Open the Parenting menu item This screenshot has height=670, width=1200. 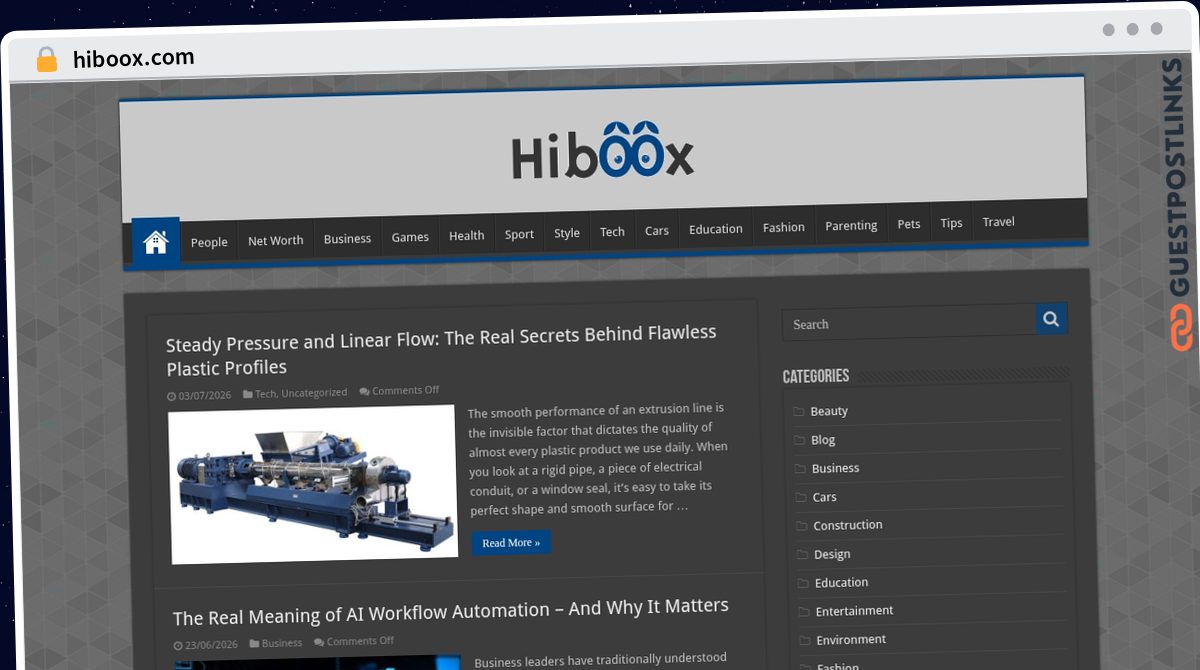(851, 225)
